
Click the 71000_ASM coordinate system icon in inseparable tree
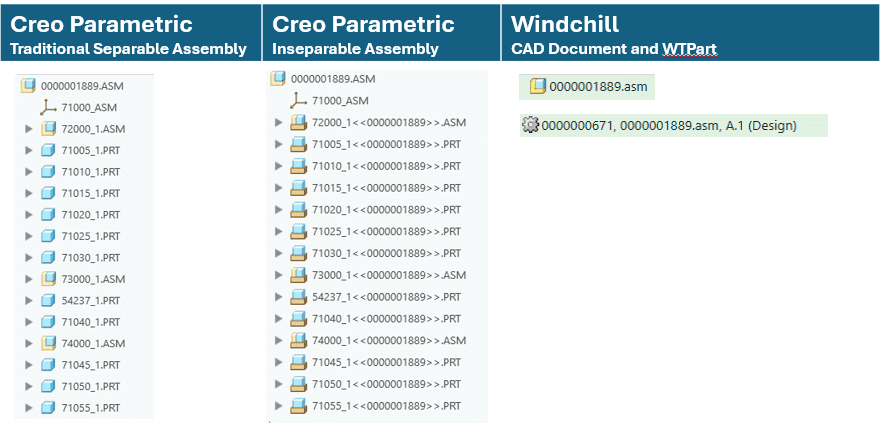[x=298, y=101]
